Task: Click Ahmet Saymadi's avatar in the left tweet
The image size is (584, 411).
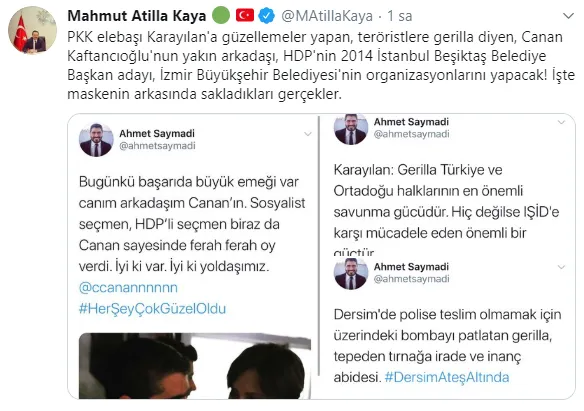Action: tap(96, 140)
